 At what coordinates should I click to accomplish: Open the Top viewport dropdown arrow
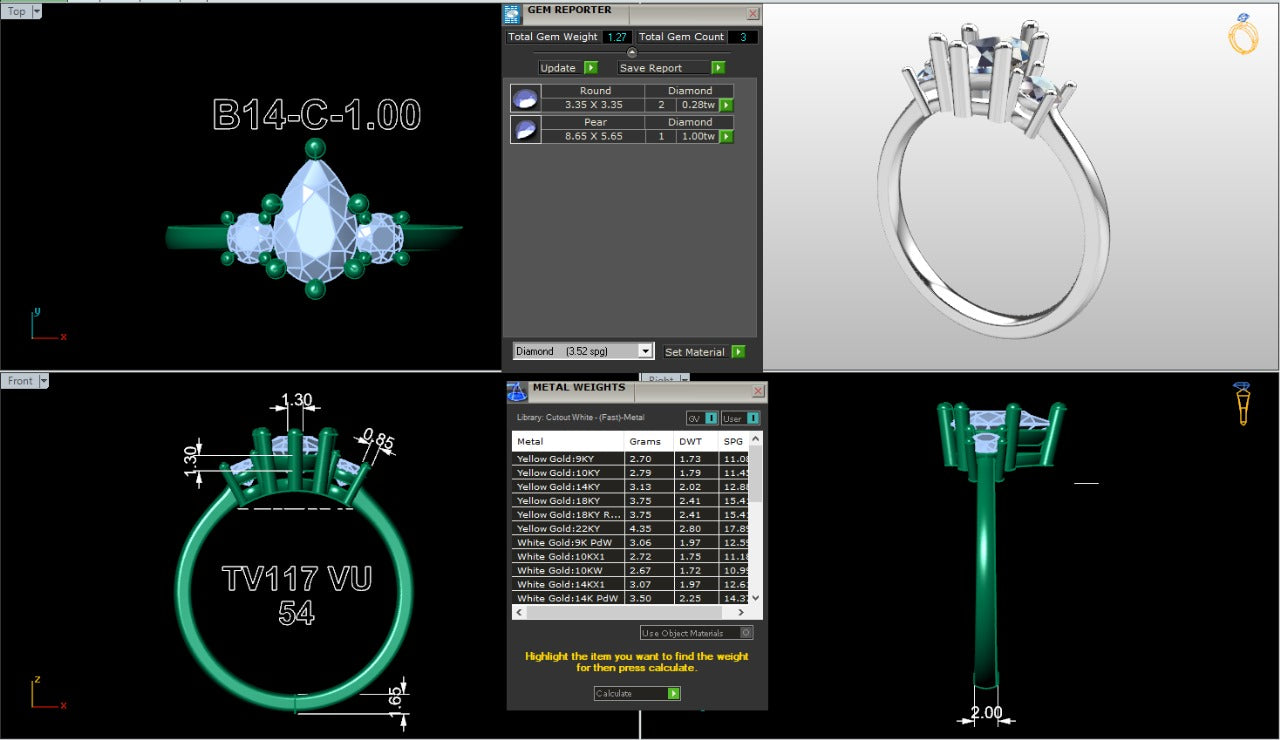point(37,11)
